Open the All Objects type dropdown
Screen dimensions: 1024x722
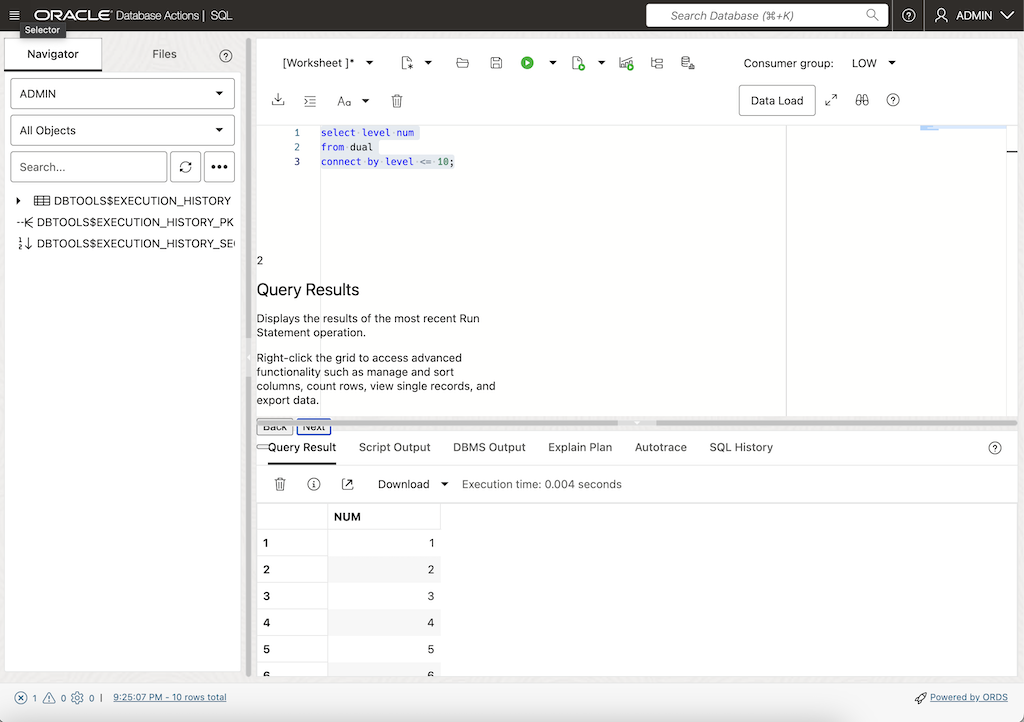click(x=123, y=131)
